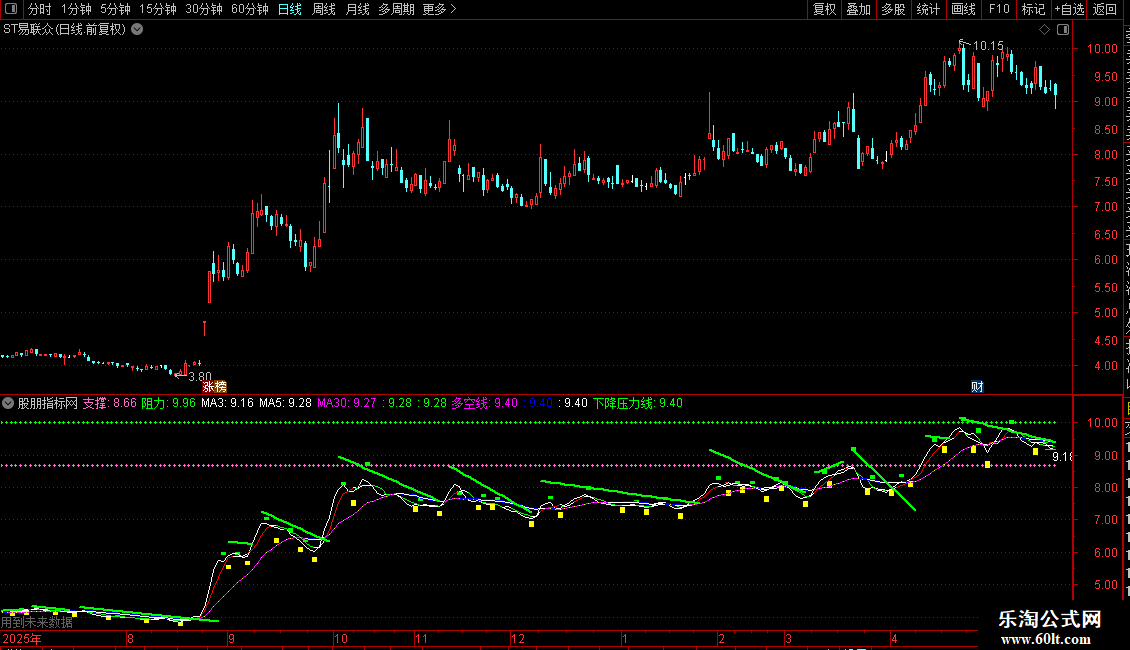Add stock with +自选 button
Screen dimensions: 1130x650
click(x=1069, y=9)
